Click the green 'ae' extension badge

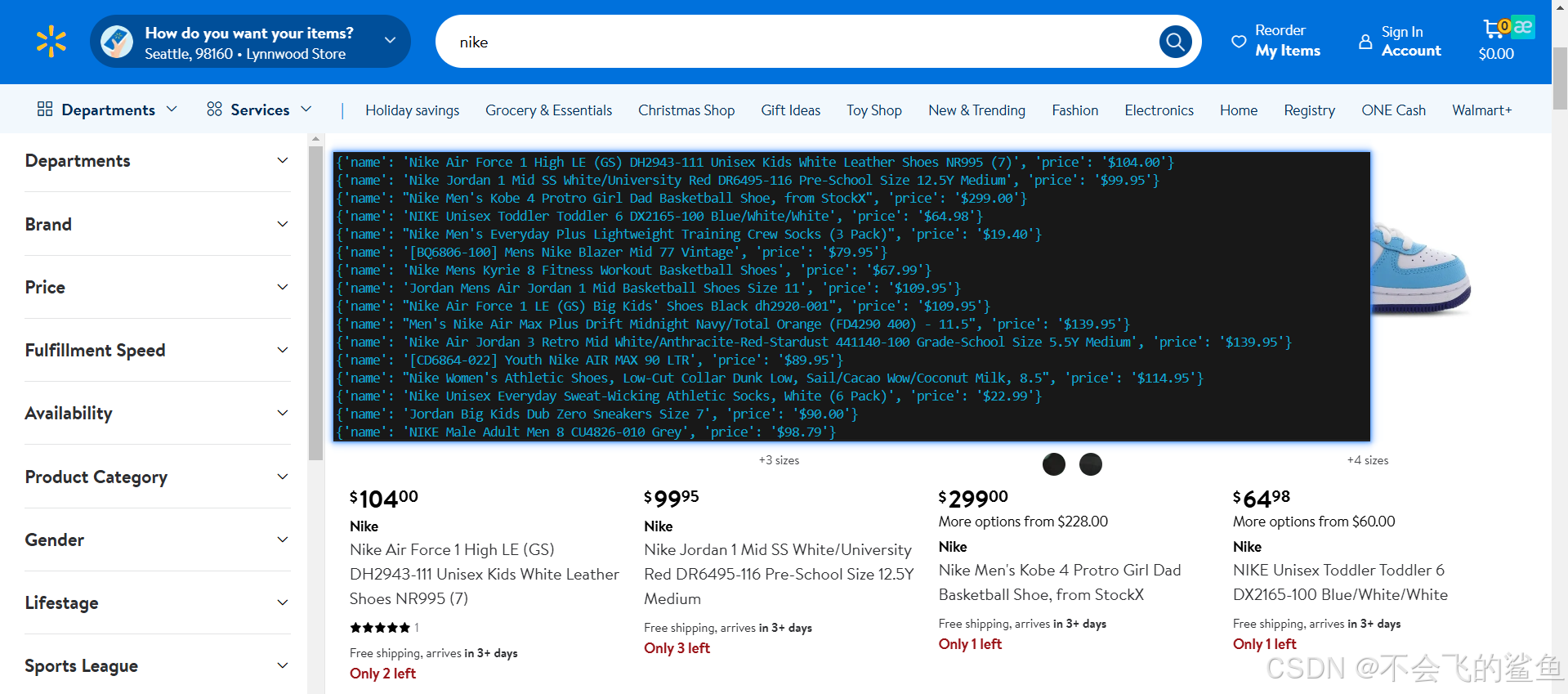tap(1523, 27)
